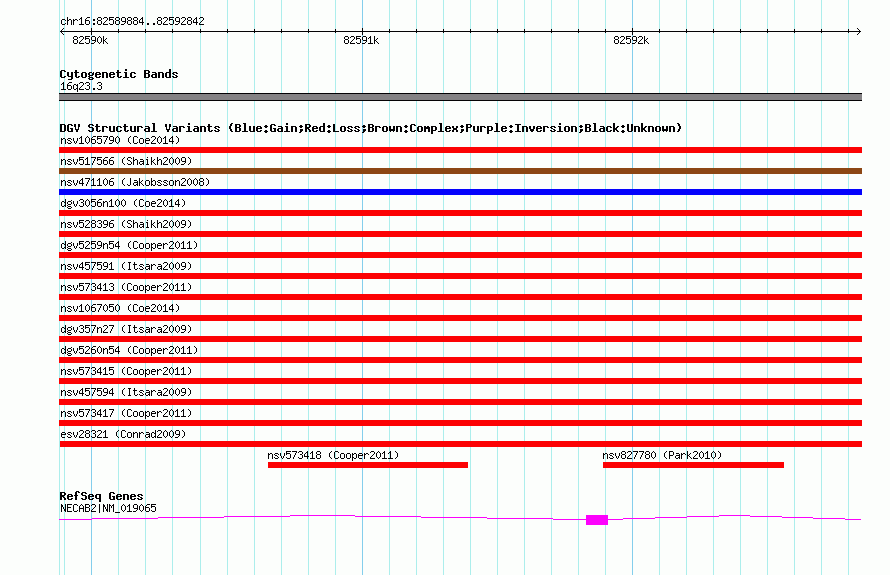
Task: Select the red dgv357n27 variant bar
Action: point(460,339)
